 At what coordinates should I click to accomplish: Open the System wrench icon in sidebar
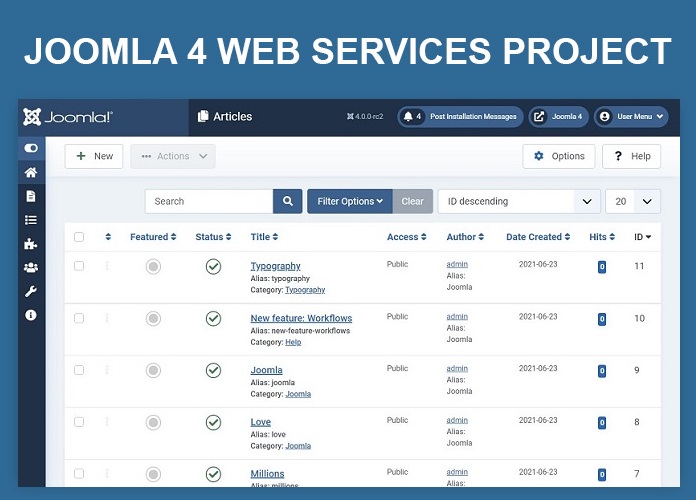click(31, 291)
